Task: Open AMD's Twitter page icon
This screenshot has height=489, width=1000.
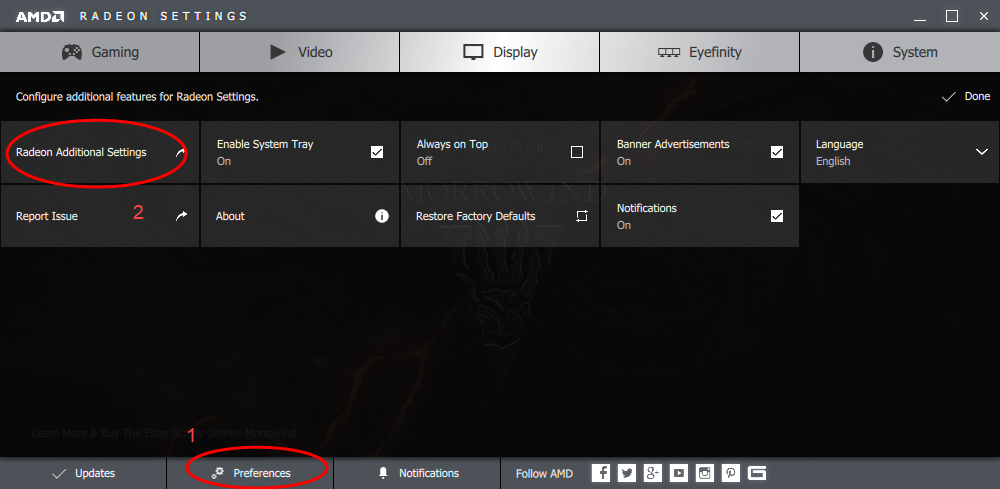Action: (x=627, y=473)
